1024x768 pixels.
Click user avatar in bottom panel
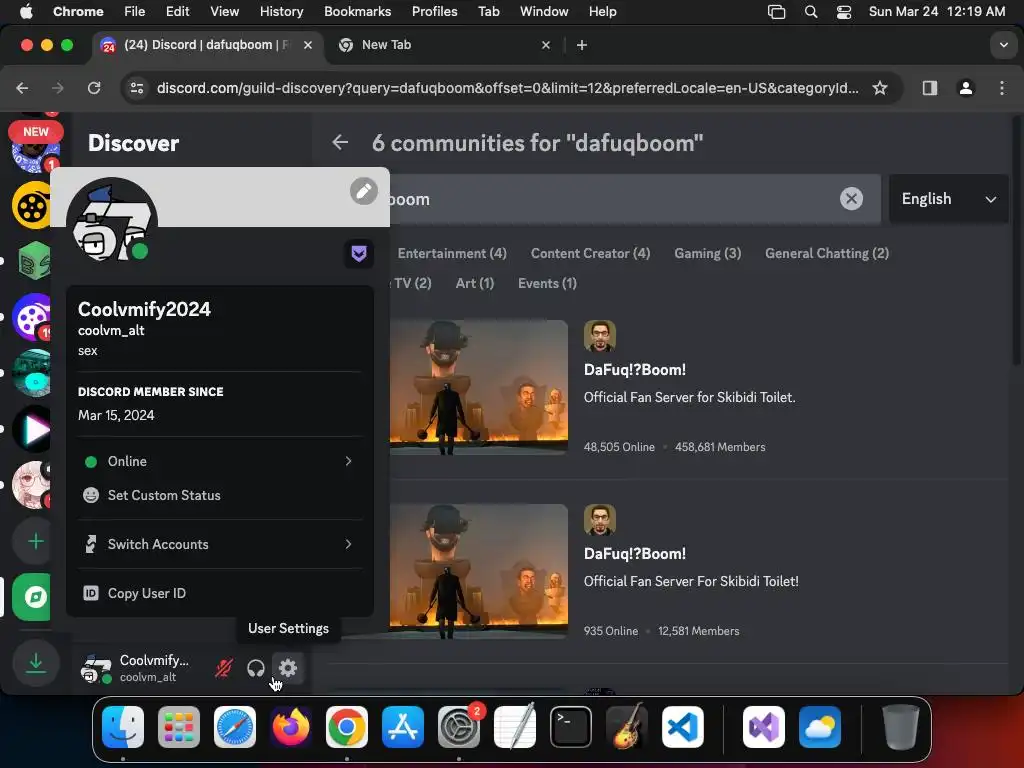click(96, 669)
